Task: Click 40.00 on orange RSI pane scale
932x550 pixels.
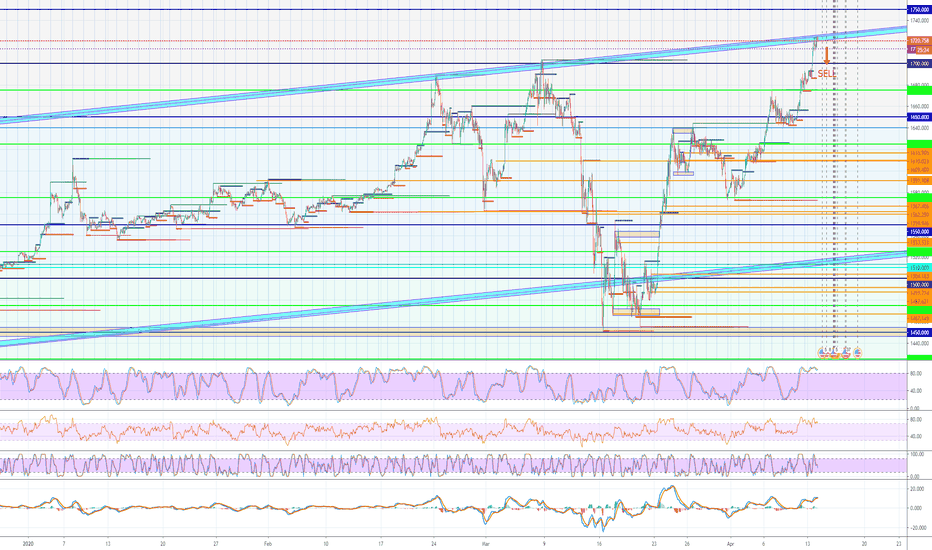Action: tap(916, 436)
